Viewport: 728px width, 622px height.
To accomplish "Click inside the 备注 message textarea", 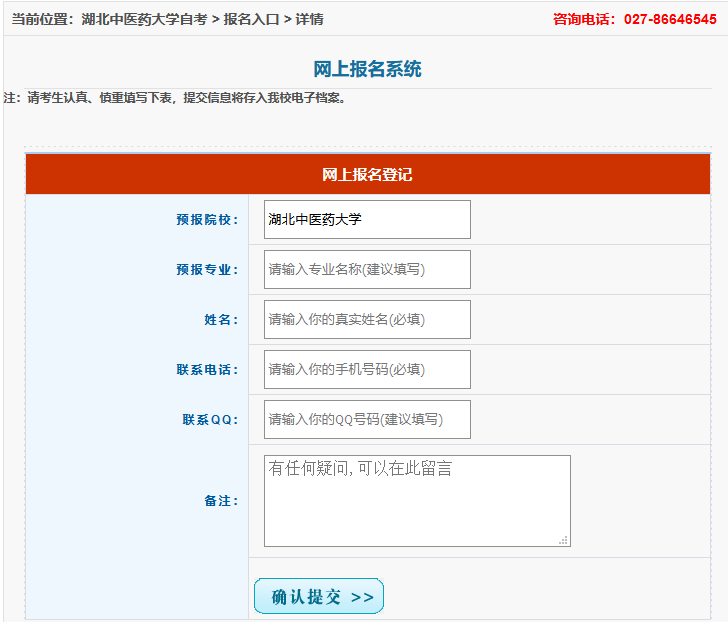I will (416, 501).
